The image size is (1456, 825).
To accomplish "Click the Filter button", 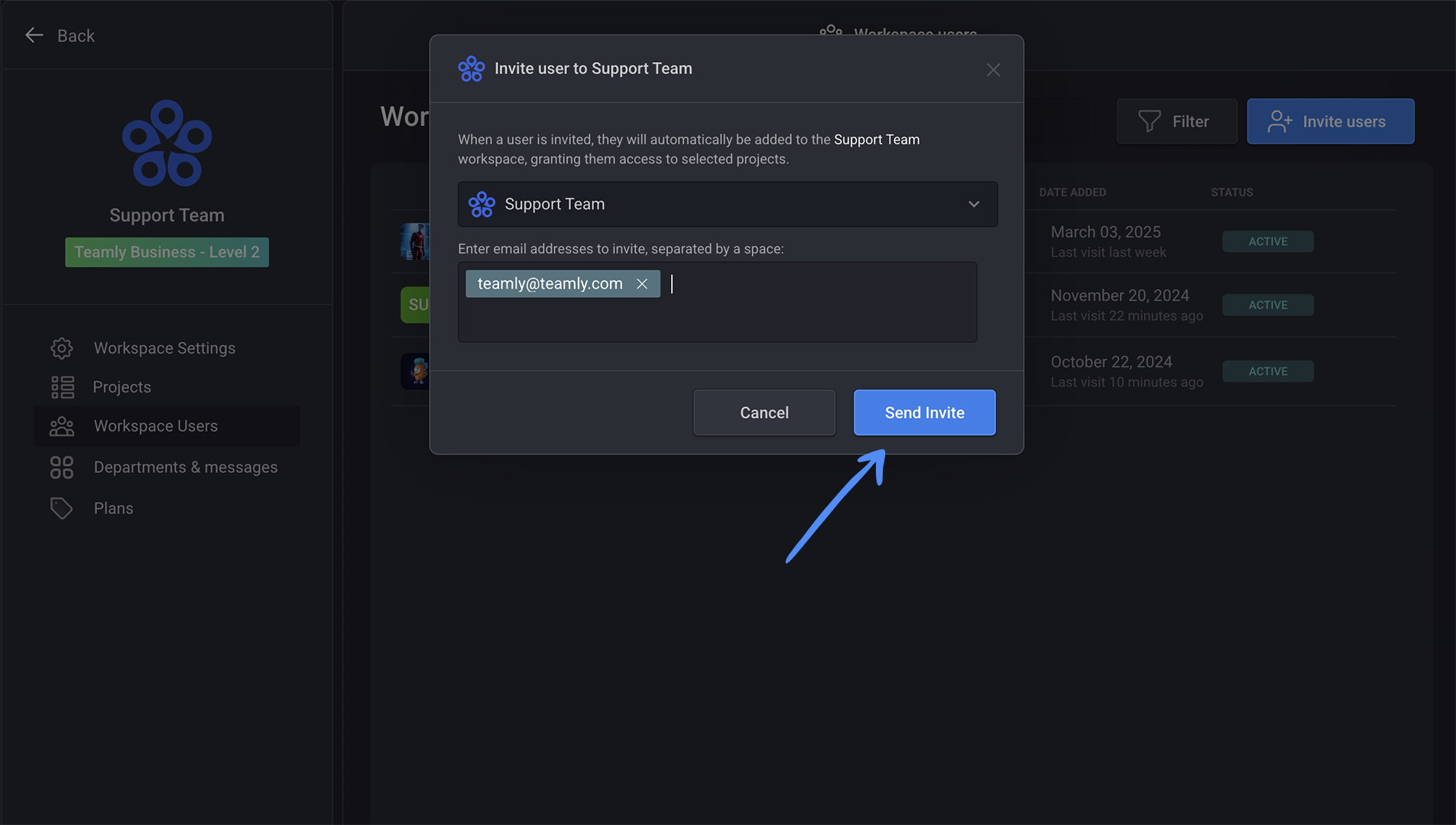I will (1176, 121).
